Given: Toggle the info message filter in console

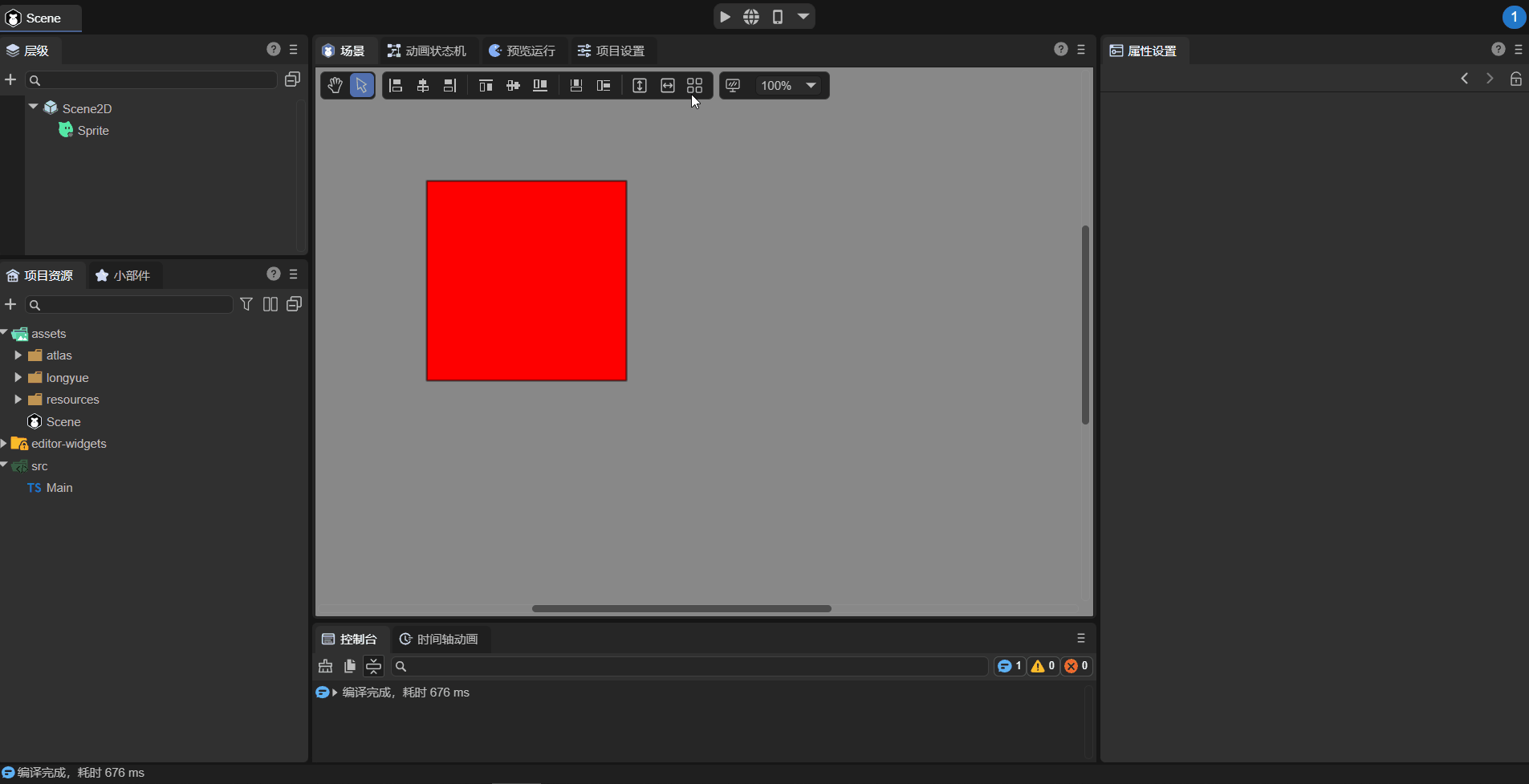Looking at the screenshot, I should point(1009,666).
